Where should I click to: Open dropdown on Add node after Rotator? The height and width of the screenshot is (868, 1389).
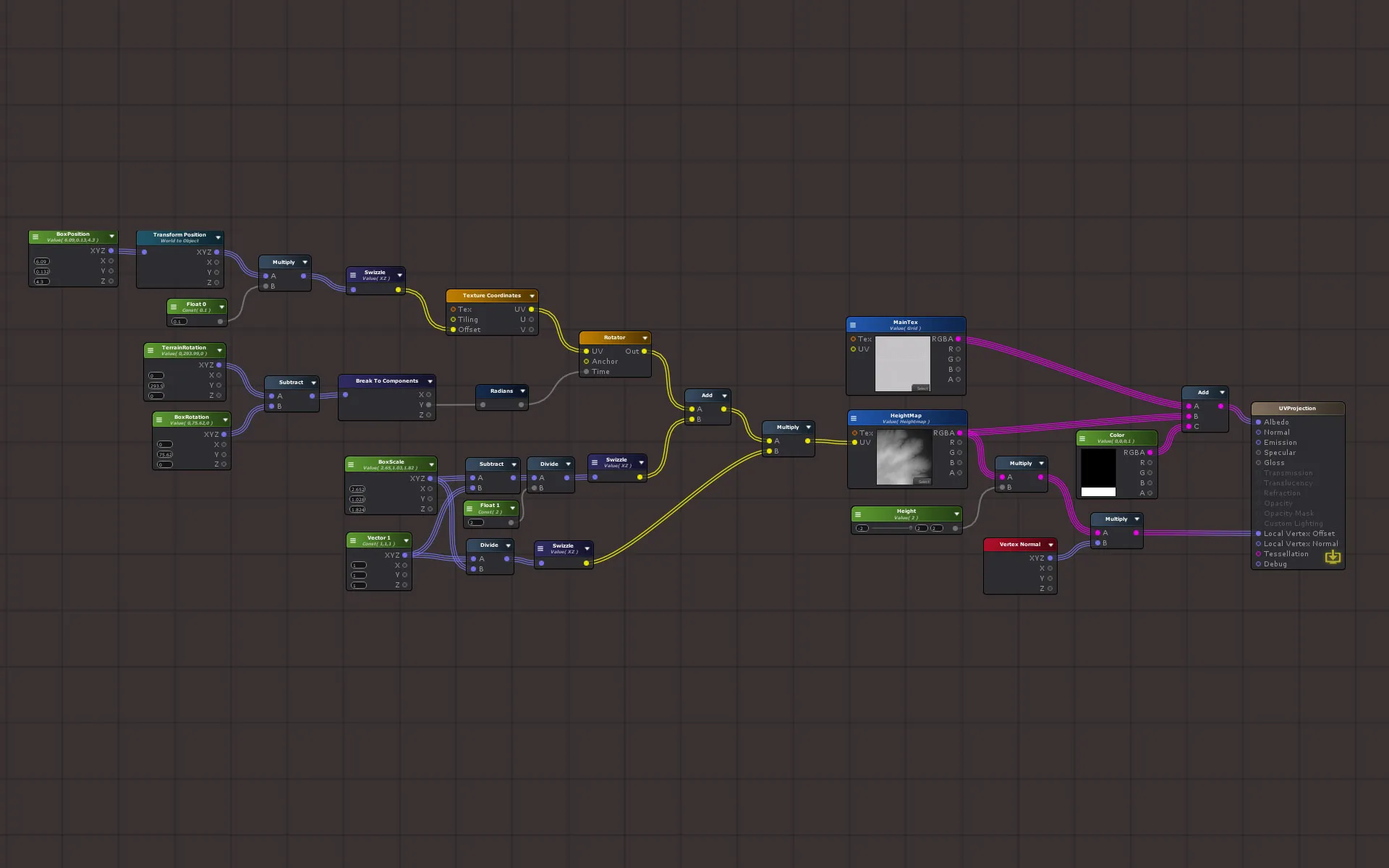click(x=725, y=396)
